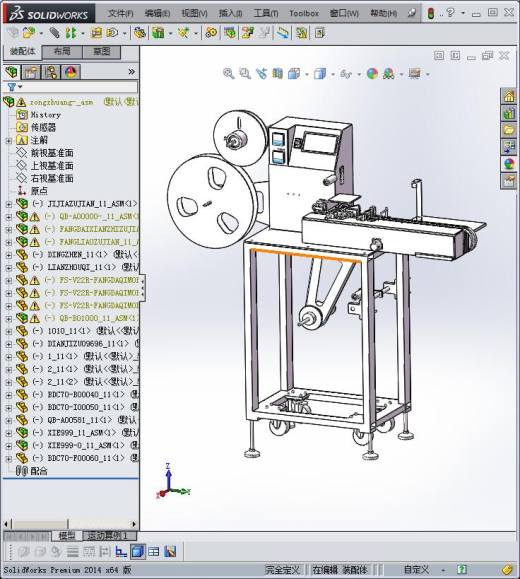Expand the 注解 annotations tree node
Image resolution: width=520 pixels, height=579 pixels.
8,141
